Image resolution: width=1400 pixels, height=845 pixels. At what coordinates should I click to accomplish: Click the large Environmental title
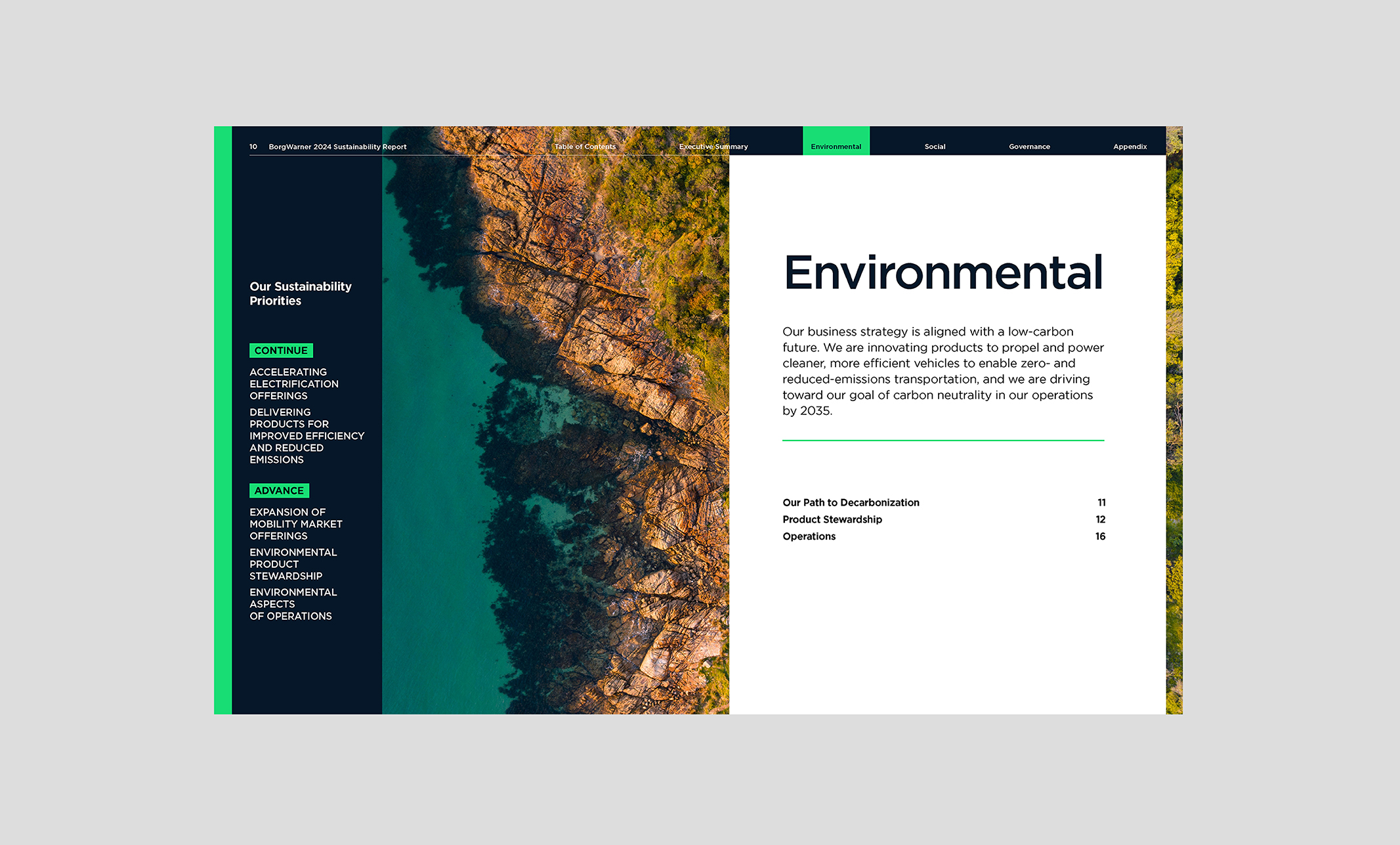point(943,272)
